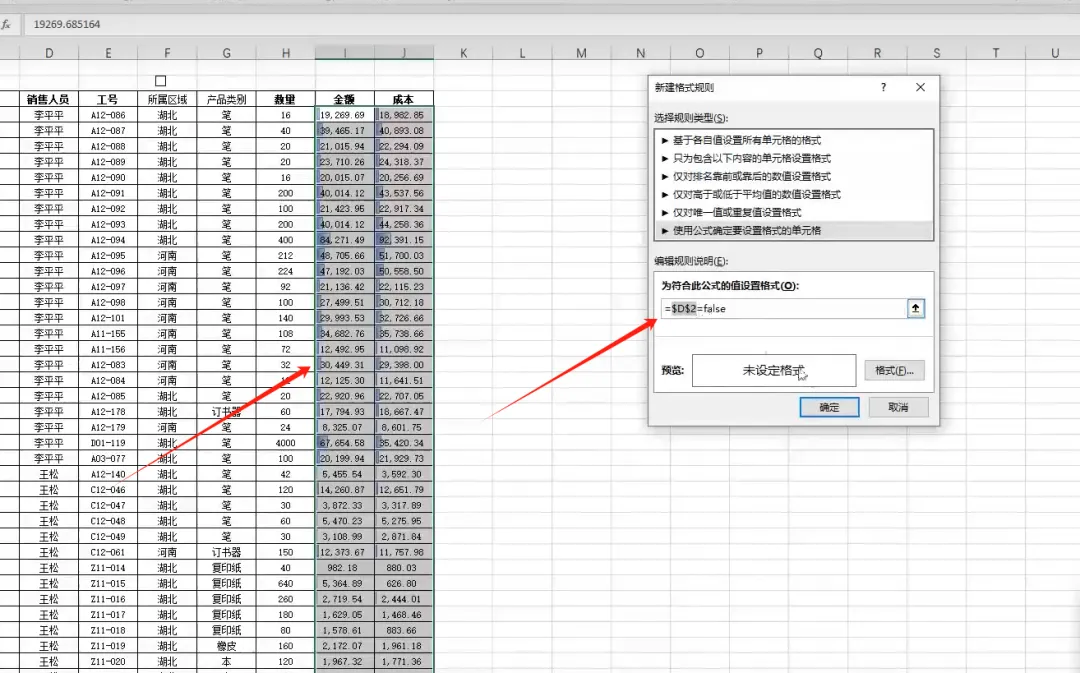Click 橡皮 product cell in row Z11-019
Viewport: 1080px width, 673px height.
click(227, 646)
